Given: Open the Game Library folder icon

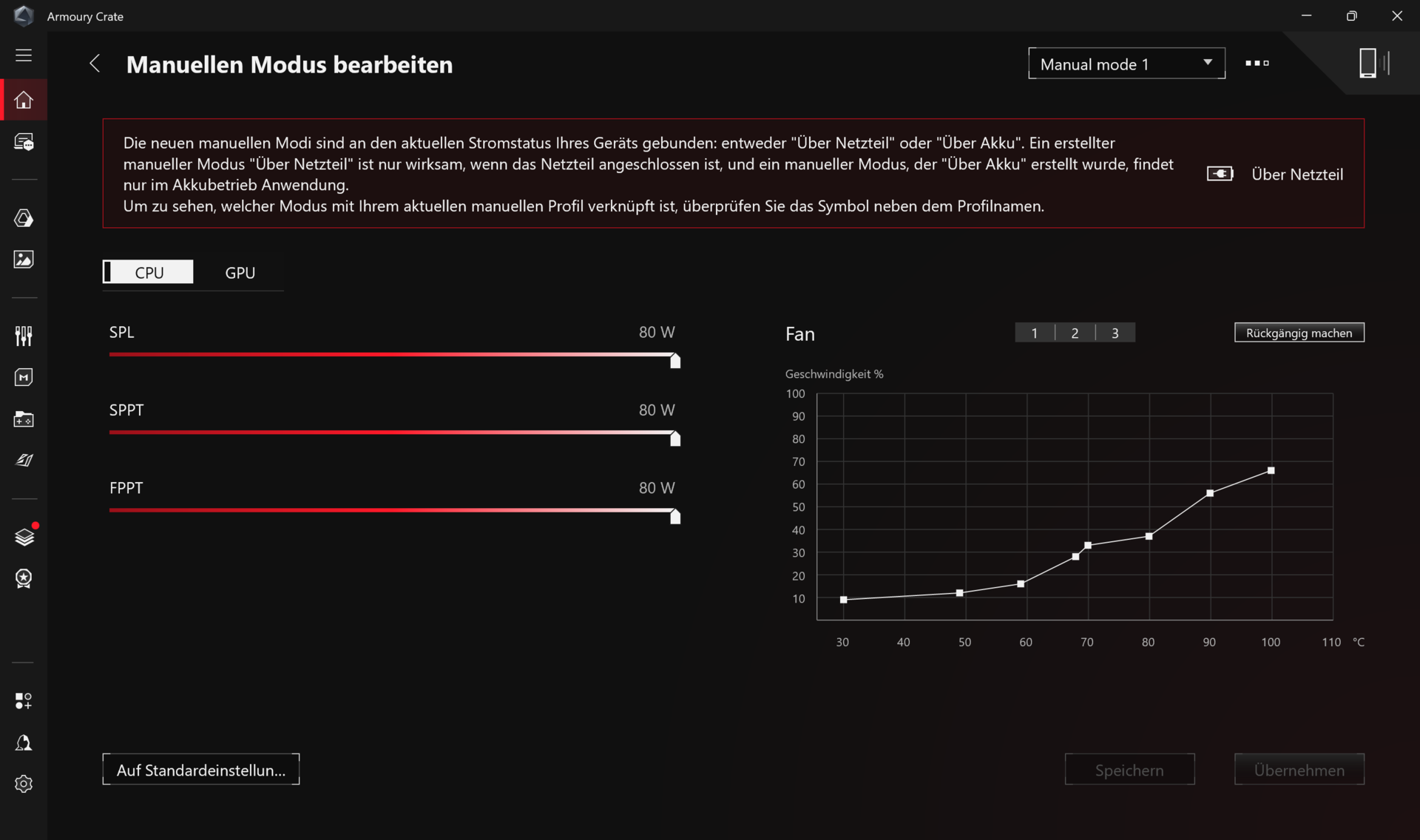Looking at the screenshot, I should [24, 419].
